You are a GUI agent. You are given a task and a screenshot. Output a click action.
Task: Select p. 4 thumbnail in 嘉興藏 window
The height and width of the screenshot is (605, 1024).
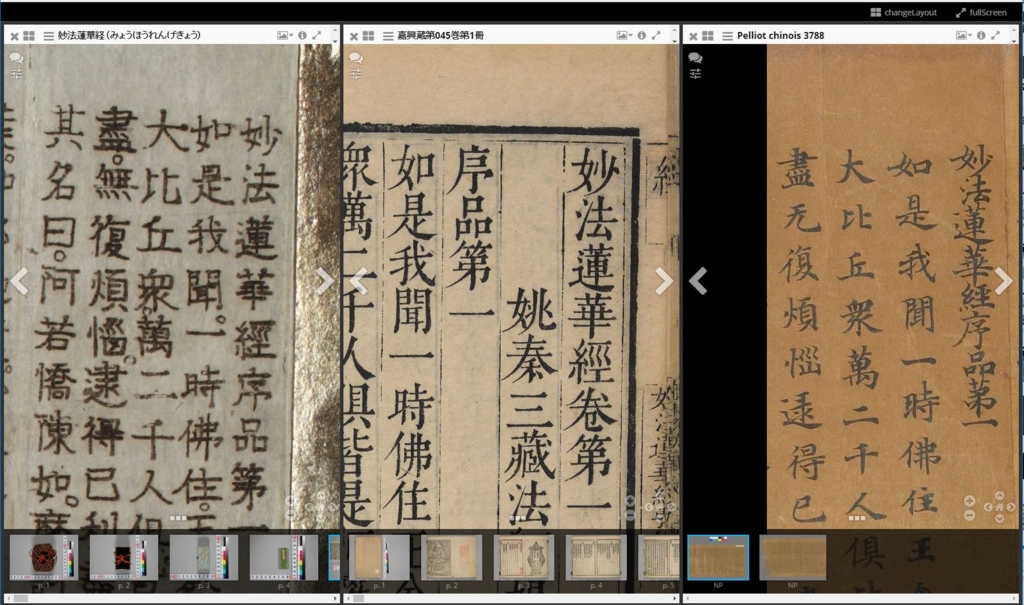point(596,558)
